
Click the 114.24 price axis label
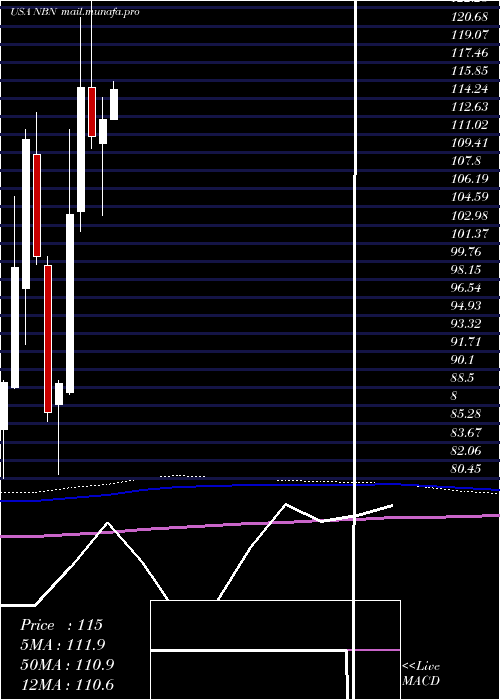pos(469,89)
